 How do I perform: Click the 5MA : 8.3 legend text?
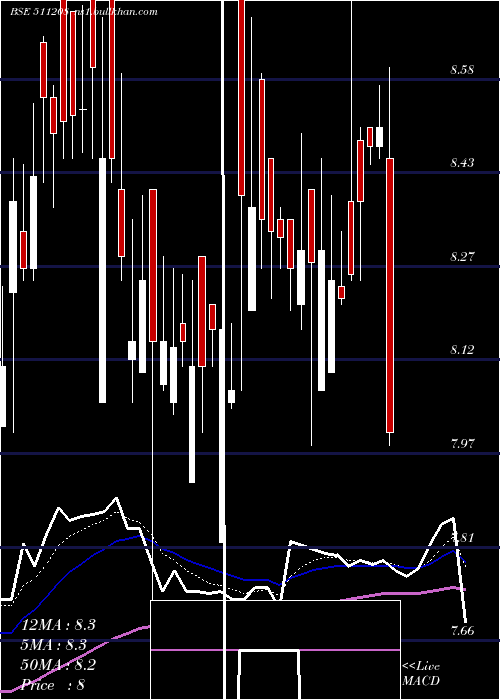54,645
